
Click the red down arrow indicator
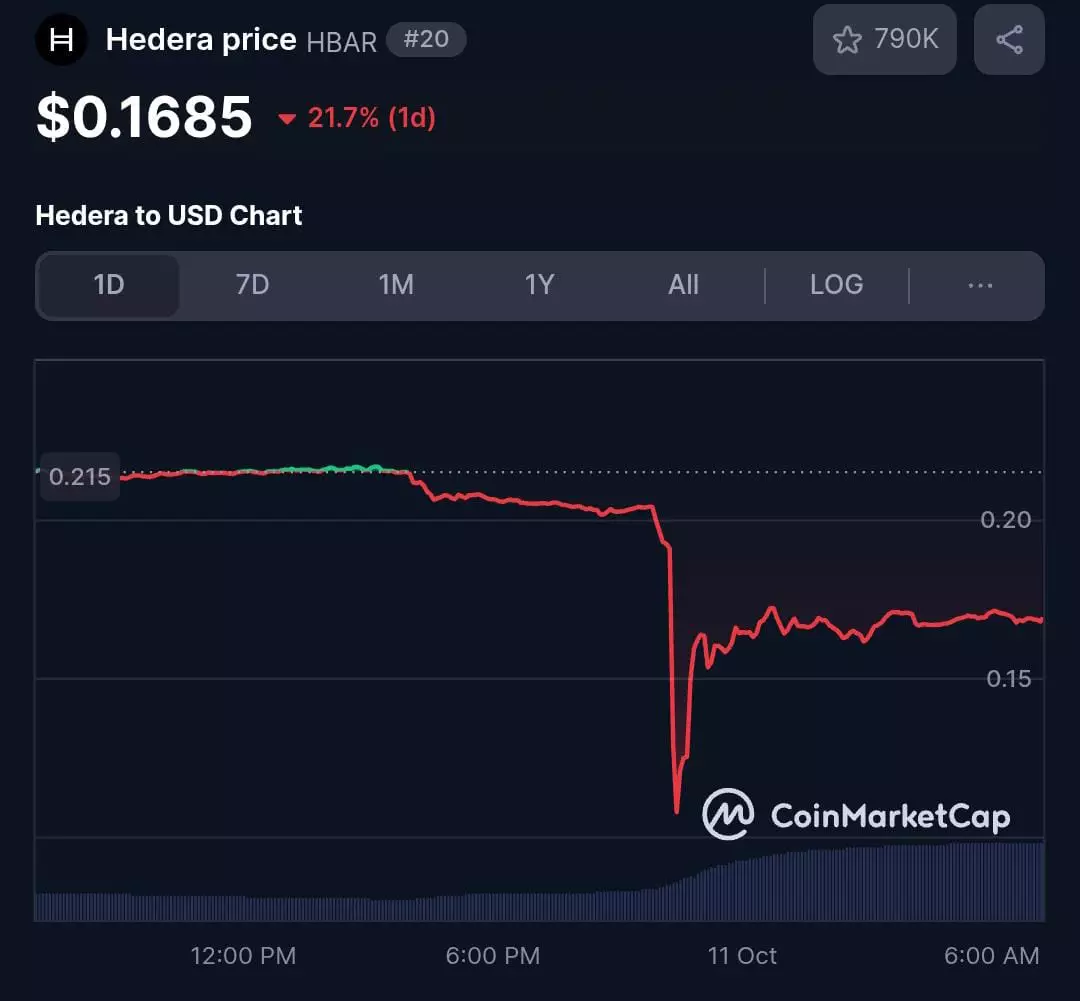[288, 119]
